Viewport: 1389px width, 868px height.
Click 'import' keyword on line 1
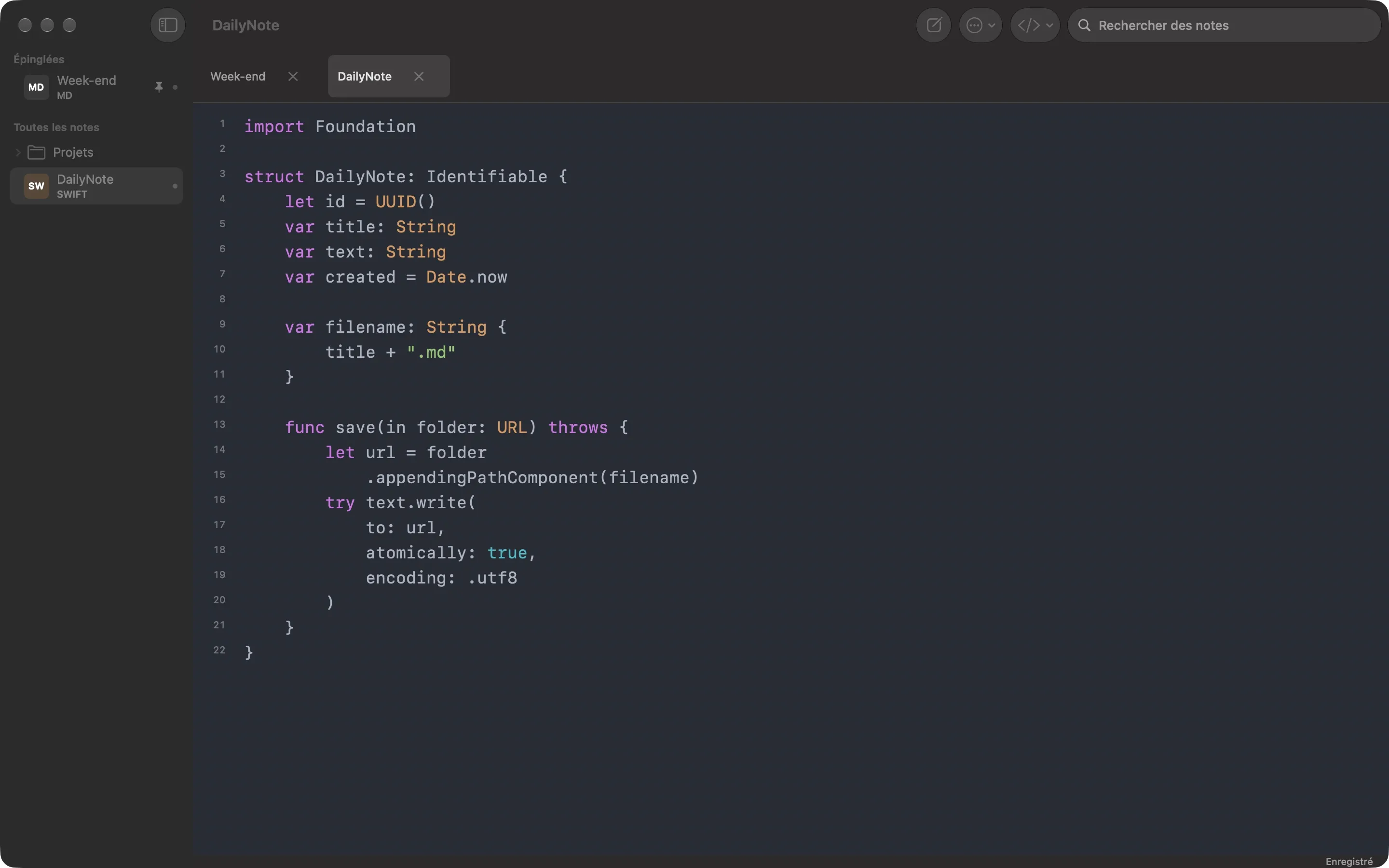coord(274,126)
